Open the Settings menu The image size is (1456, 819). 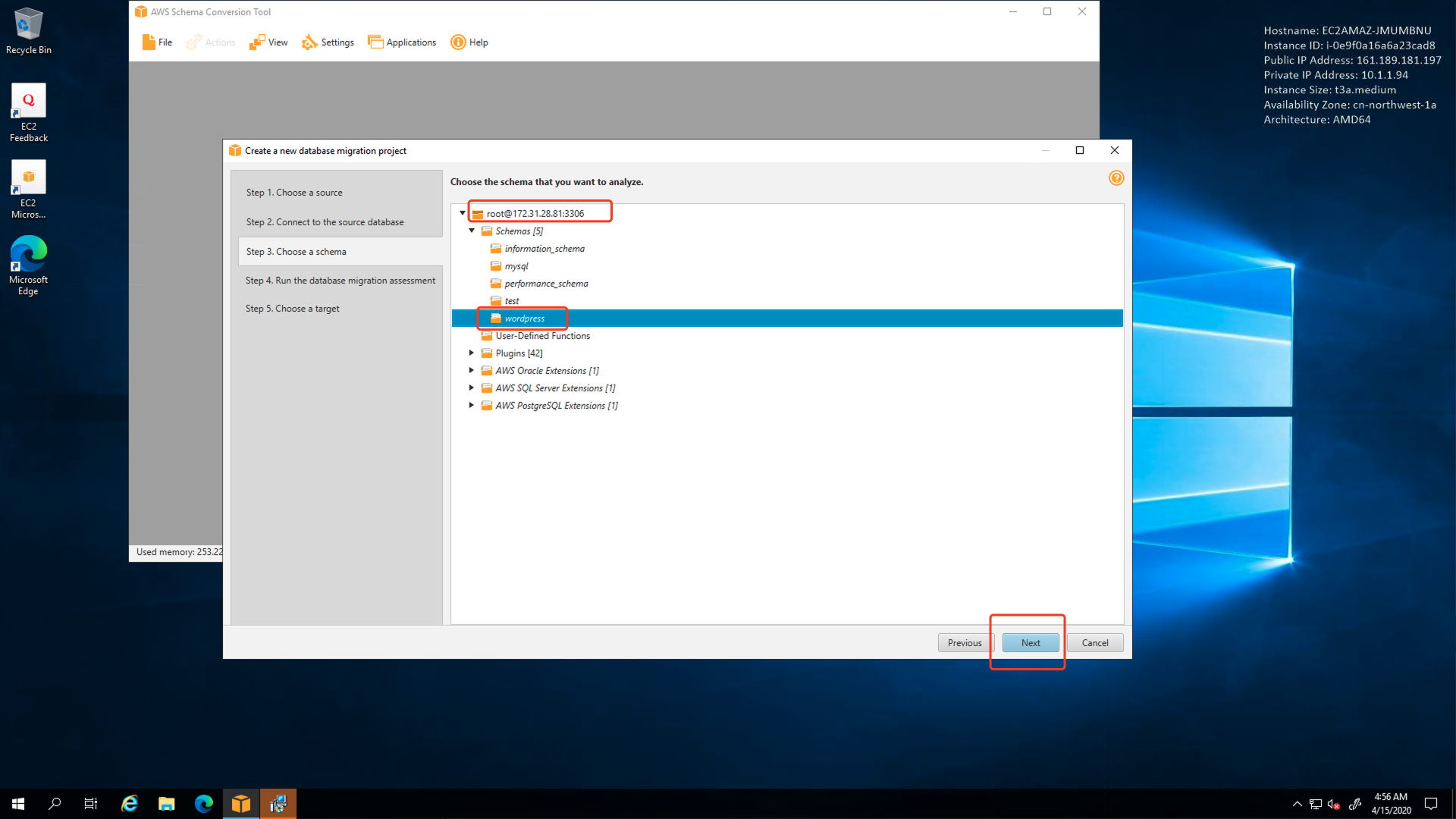328,42
